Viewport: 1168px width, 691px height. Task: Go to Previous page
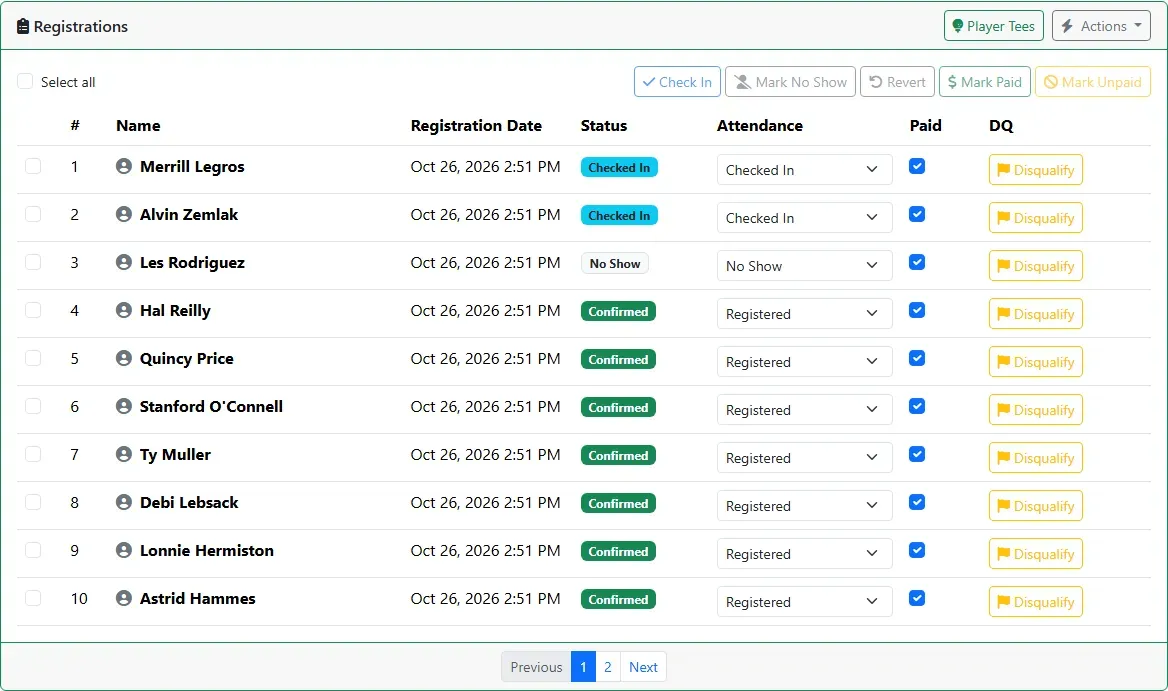pyautogui.click(x=536, y=667)
